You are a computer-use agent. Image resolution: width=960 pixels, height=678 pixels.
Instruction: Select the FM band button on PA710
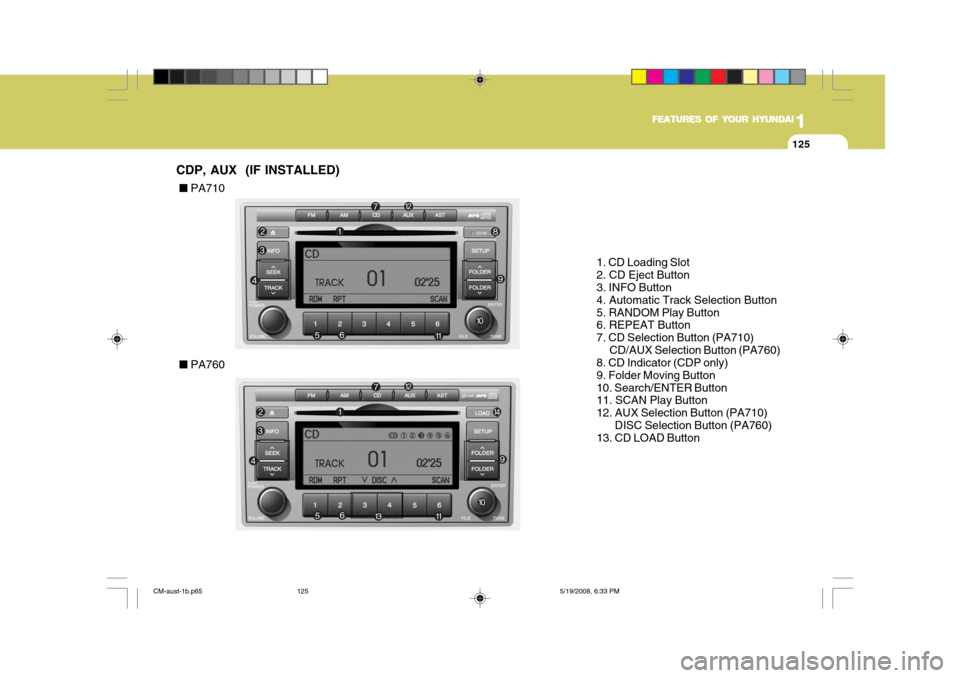[x=312, y=215]
